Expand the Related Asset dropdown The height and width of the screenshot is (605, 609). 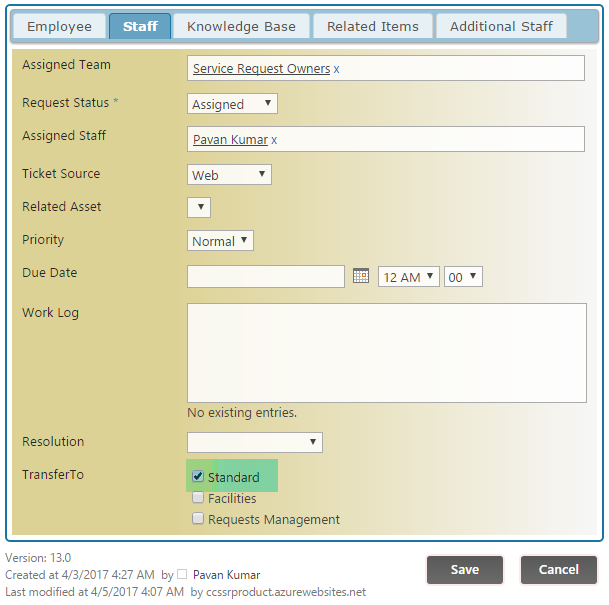pyautogui.click(x=199, y=208)
